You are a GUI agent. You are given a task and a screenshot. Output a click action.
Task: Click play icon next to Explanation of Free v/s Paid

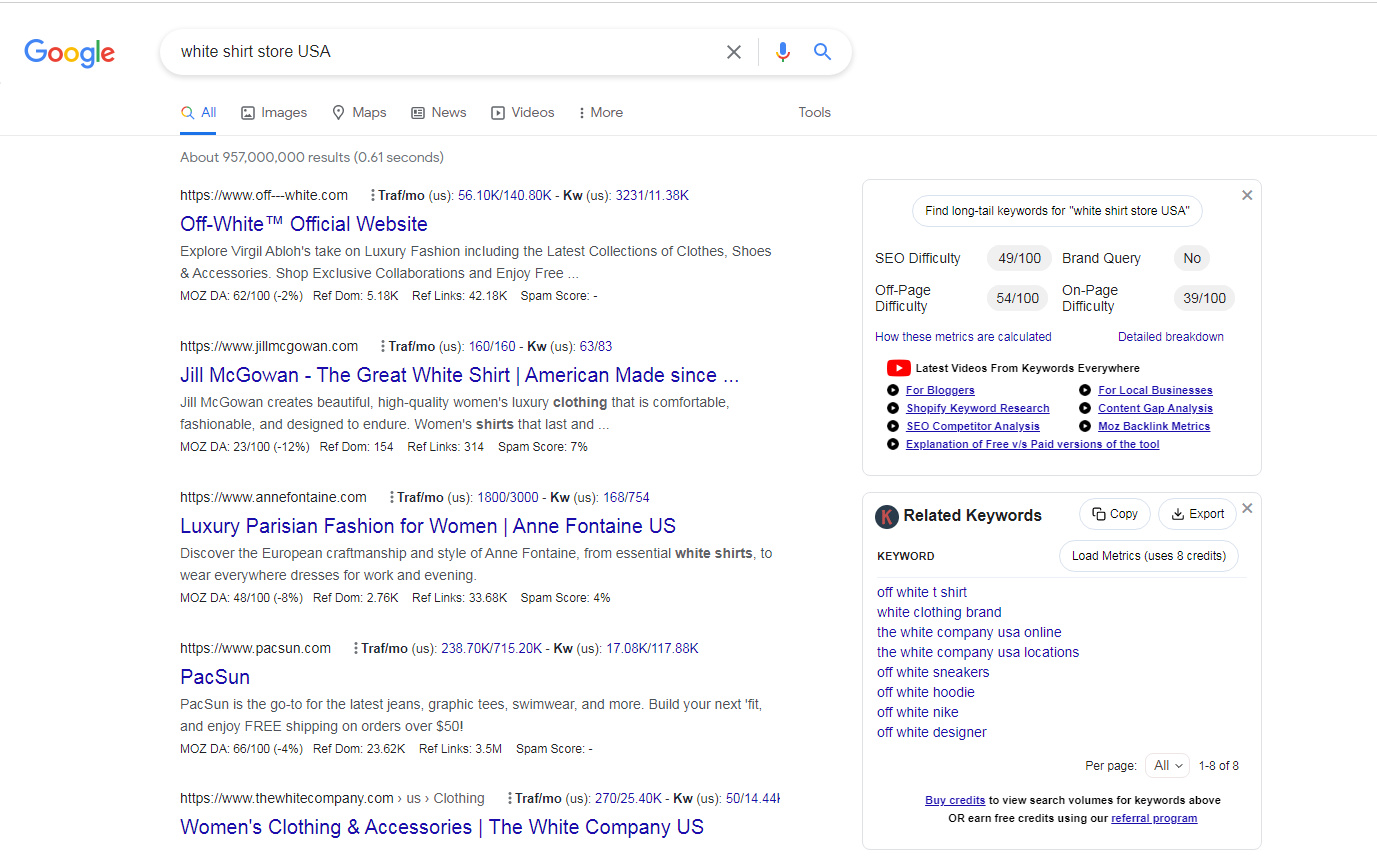click(x=893, y=444)
